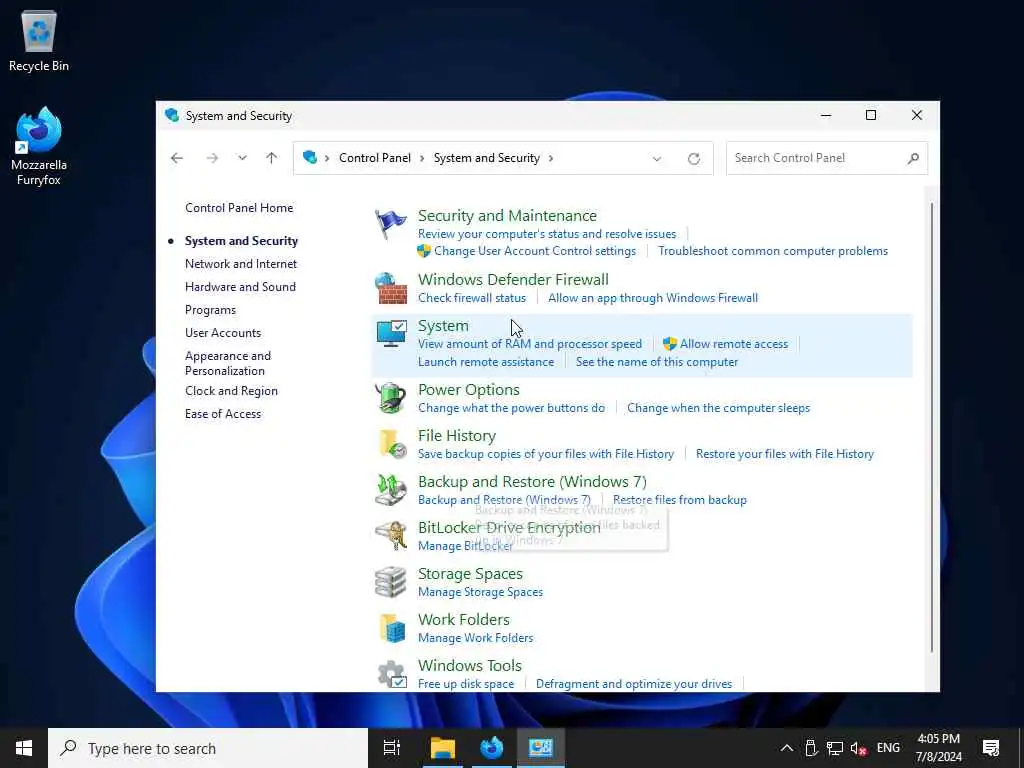The width and height of the screenshot is (1024, 768).
Task: Open the BitLocker keys icon
Action: tap(391, 536)
